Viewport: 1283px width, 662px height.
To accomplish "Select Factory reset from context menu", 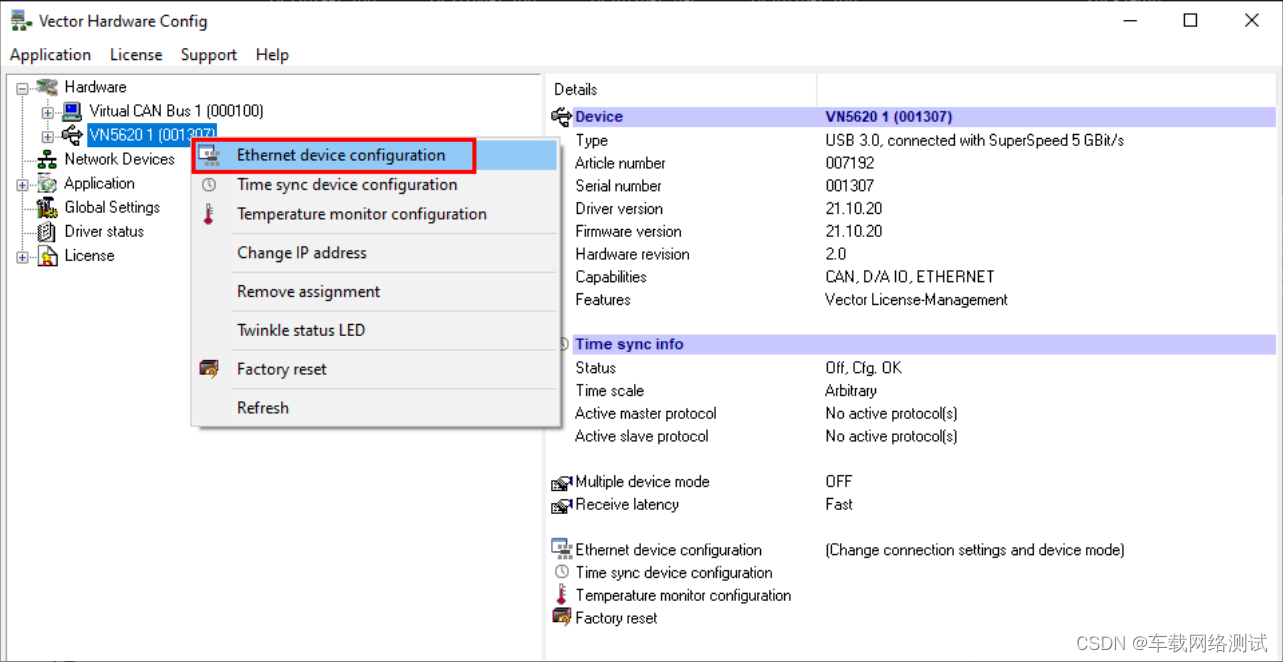I will point(375,369).
